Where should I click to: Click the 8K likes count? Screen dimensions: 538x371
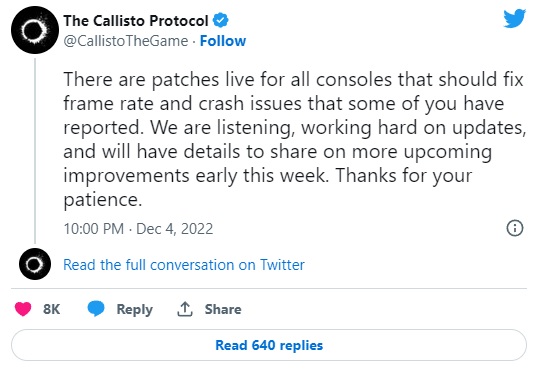[x=51, y=309]
